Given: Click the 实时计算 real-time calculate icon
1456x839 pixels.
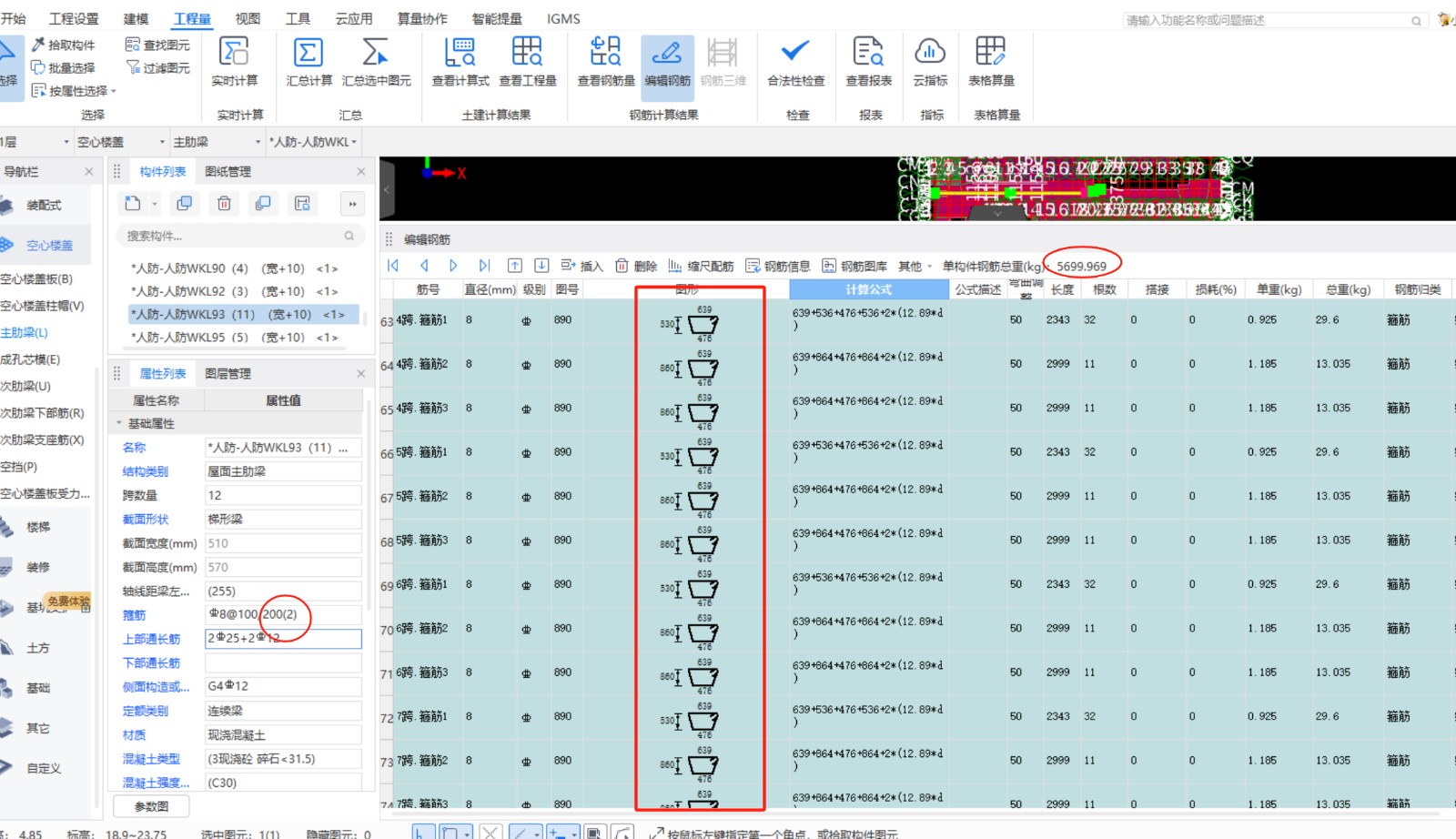Looking at the screenshot, I should (234, 60).
